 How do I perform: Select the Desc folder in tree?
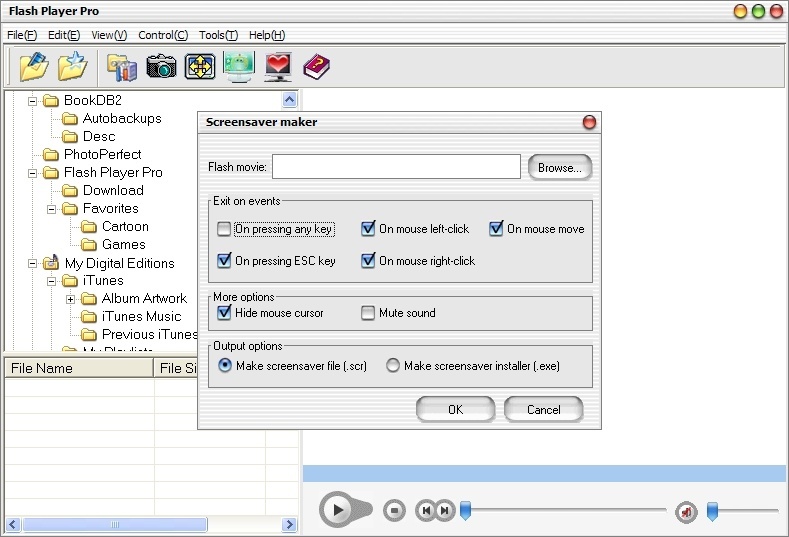pos(99,137)
